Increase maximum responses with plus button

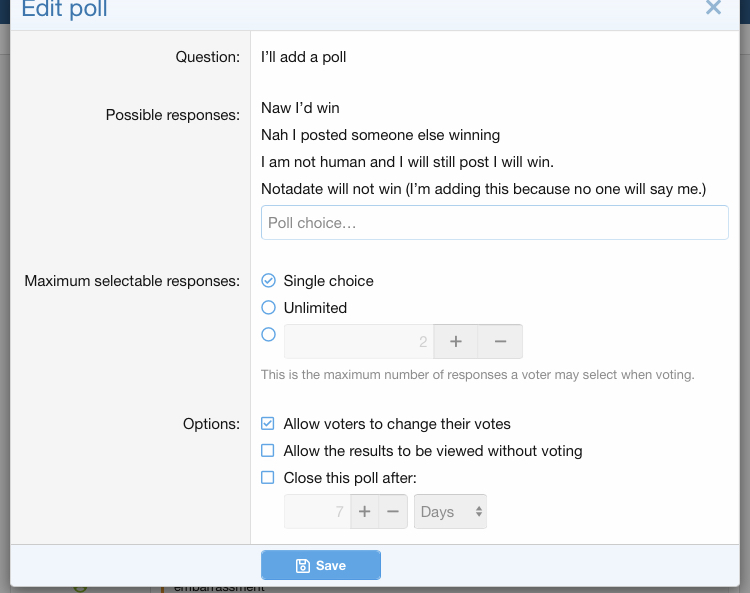(456, 342)
